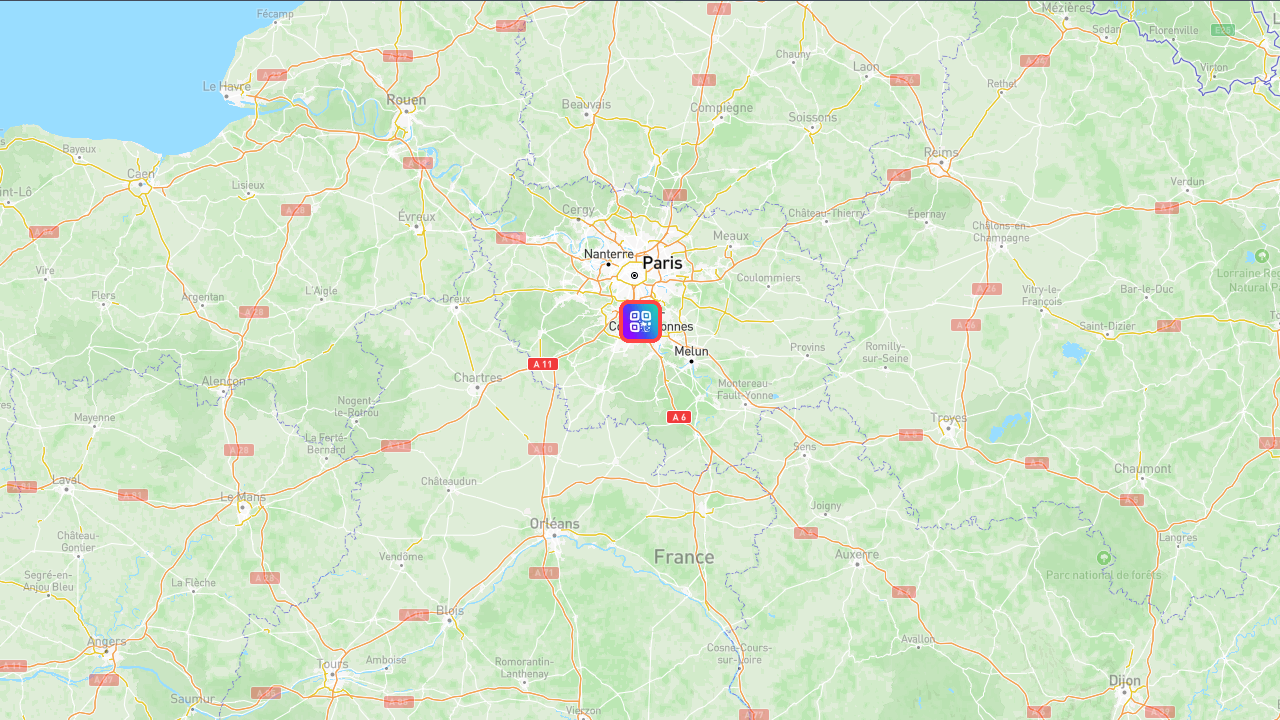The width and height of the screenshot is (1280, 720).
Task: Click the Tours city label
Action: click(333, 664)
